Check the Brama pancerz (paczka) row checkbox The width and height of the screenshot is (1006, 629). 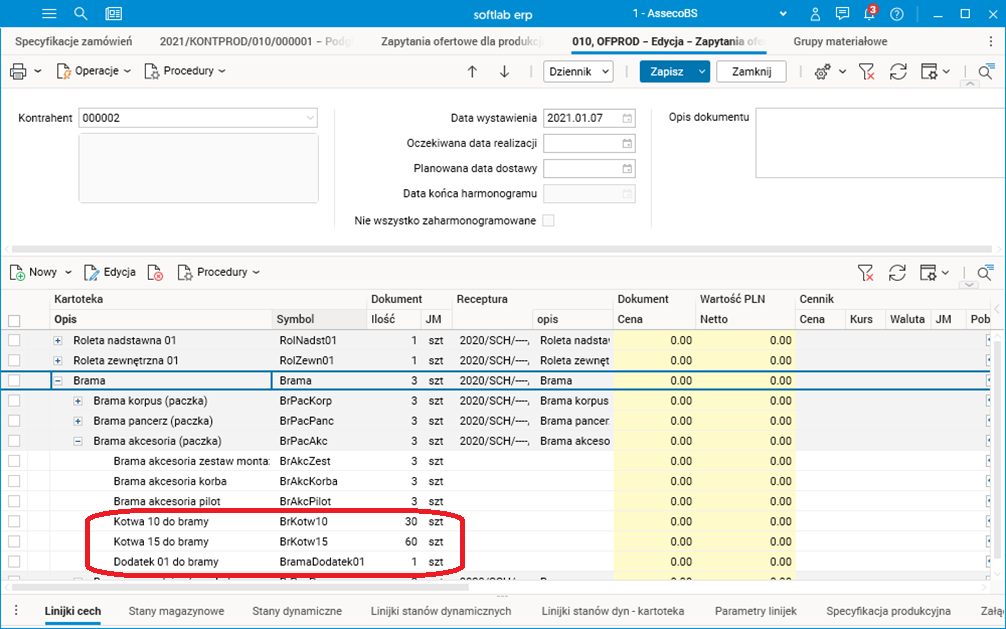click(14, 420)
